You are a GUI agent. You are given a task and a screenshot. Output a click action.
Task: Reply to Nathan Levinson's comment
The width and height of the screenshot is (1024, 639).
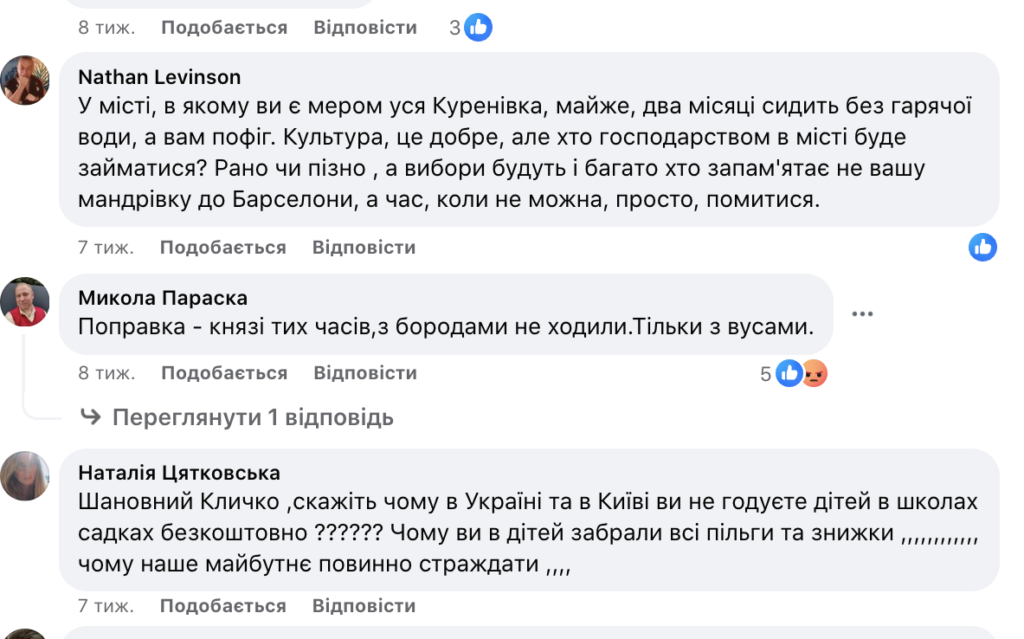pyautogui.click(x=364, y=247)
